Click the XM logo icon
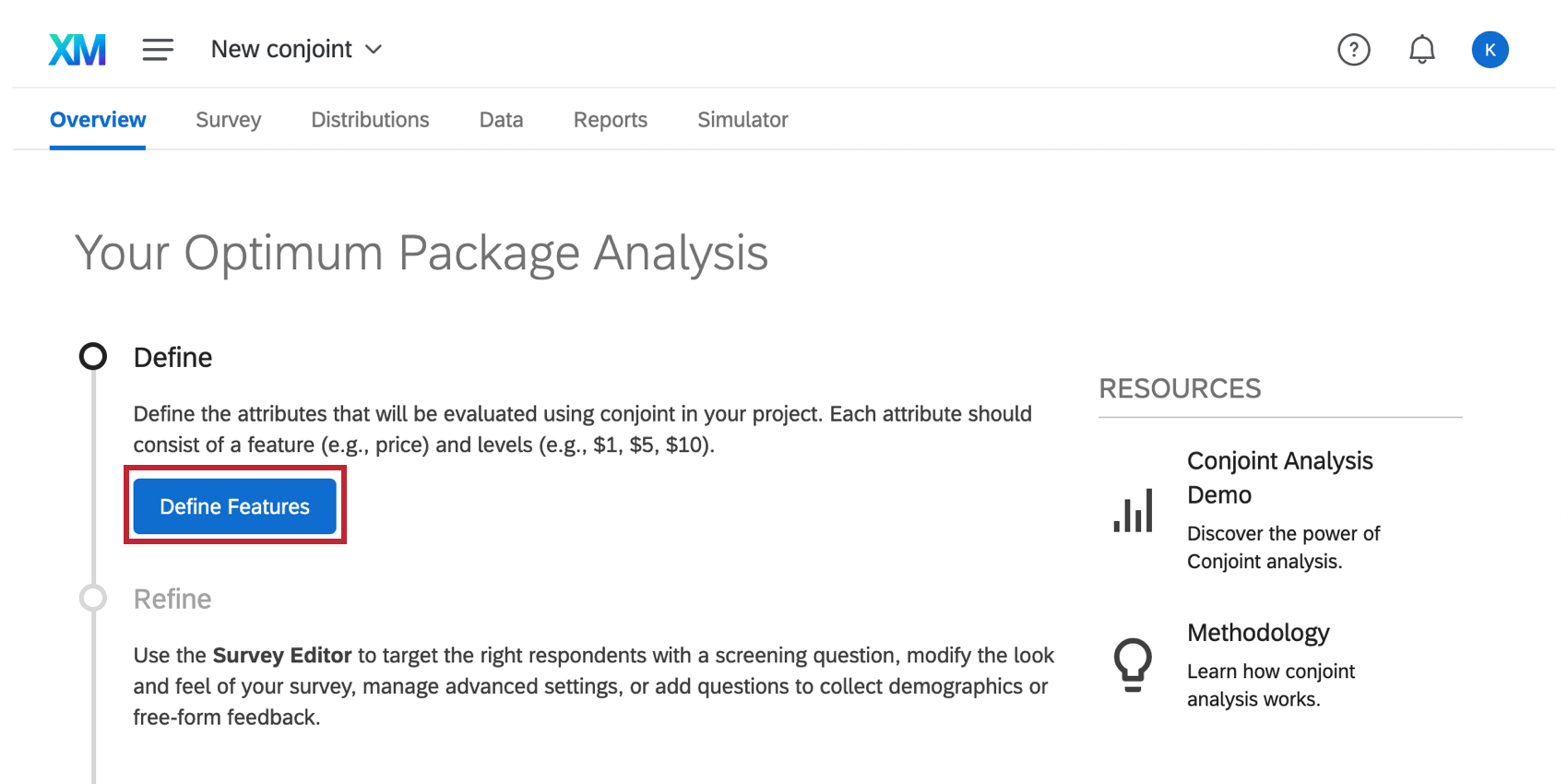The image size is (1568, 784). pos(77,50)
